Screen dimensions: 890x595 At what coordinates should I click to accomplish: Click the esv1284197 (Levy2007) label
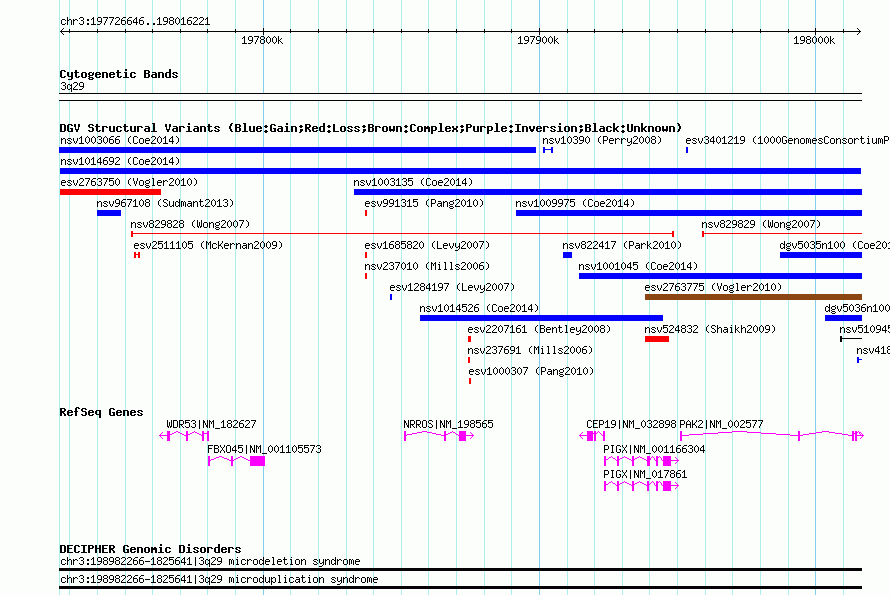(x=452, y=287)
